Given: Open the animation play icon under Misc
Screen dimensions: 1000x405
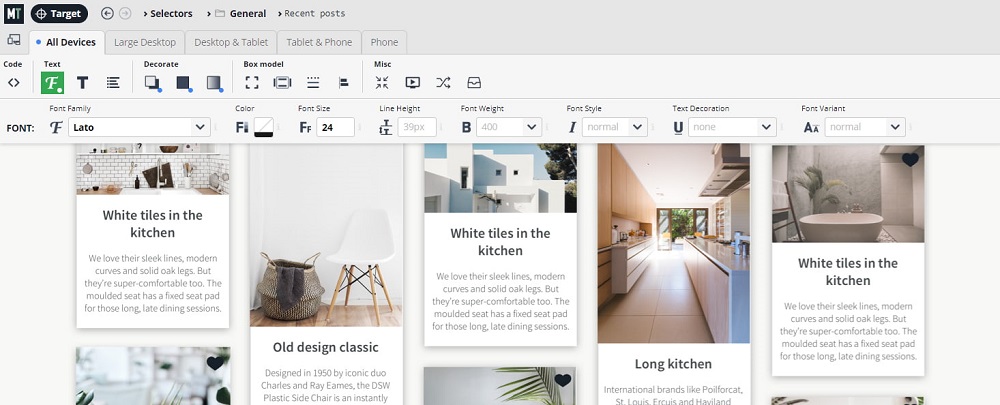Looking at the screenshot, I should tap(412, 83).
